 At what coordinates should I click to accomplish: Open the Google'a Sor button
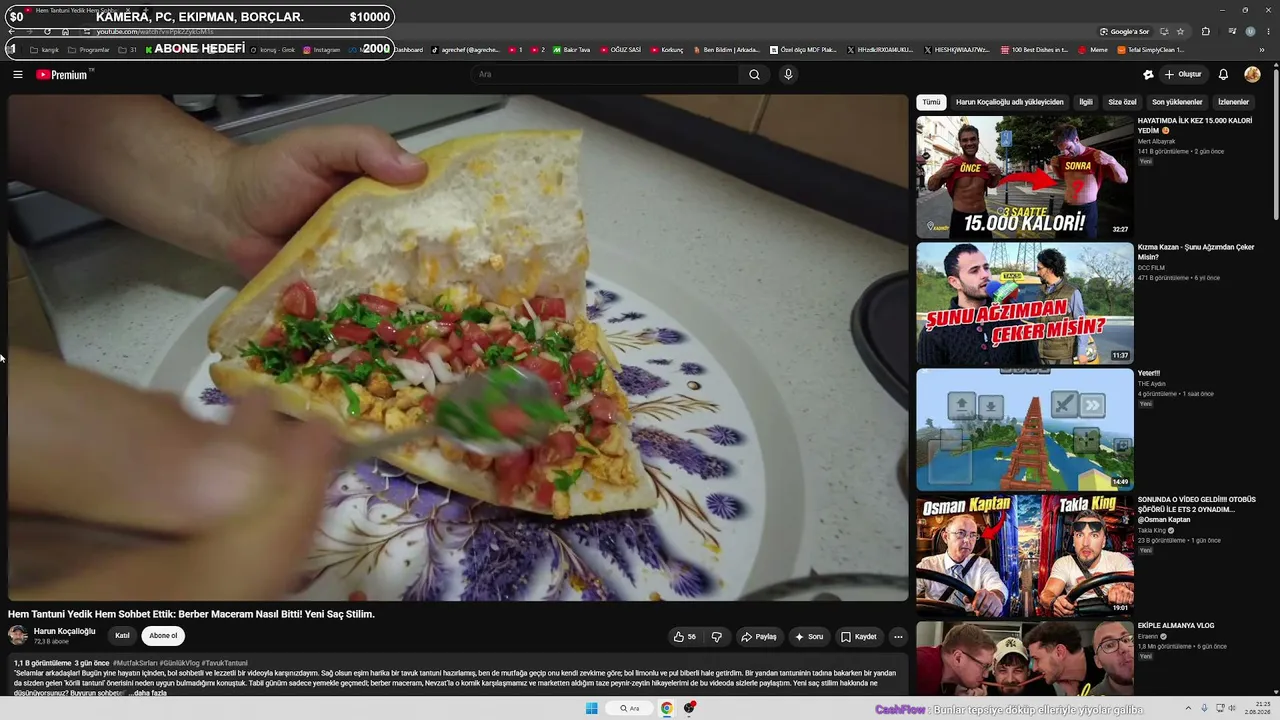(1124, 31)
